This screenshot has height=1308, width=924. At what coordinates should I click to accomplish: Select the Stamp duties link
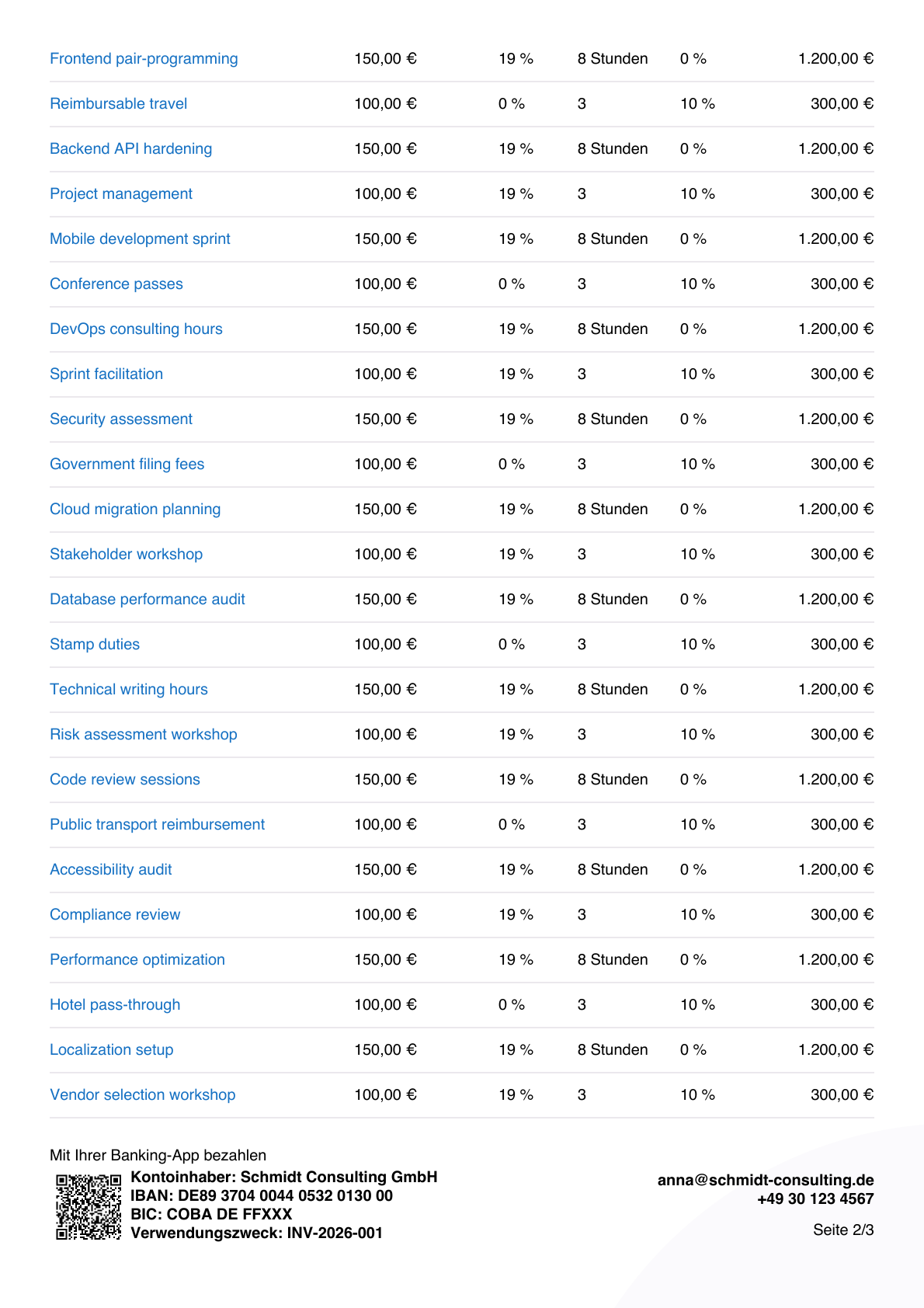(x=95, y=645)
